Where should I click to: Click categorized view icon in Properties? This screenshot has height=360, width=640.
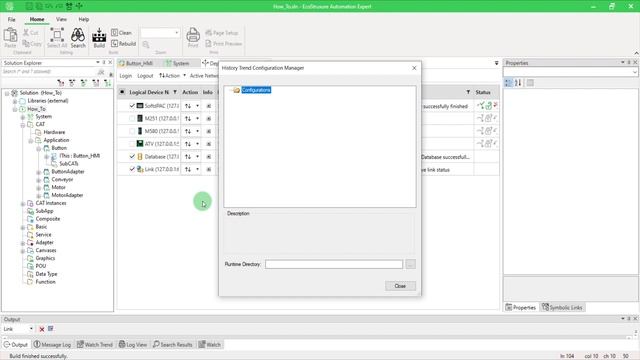click(508, 83)
